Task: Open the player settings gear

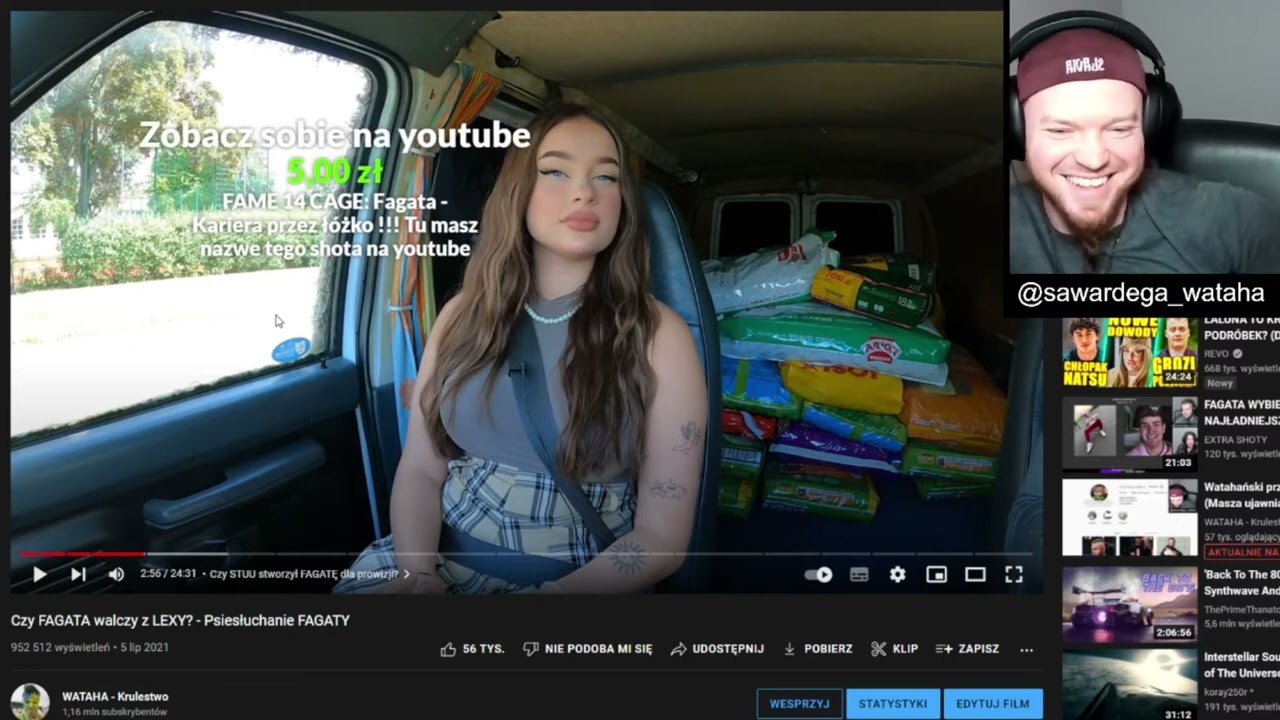Action: pyautogui.click(x=897, y=574)
